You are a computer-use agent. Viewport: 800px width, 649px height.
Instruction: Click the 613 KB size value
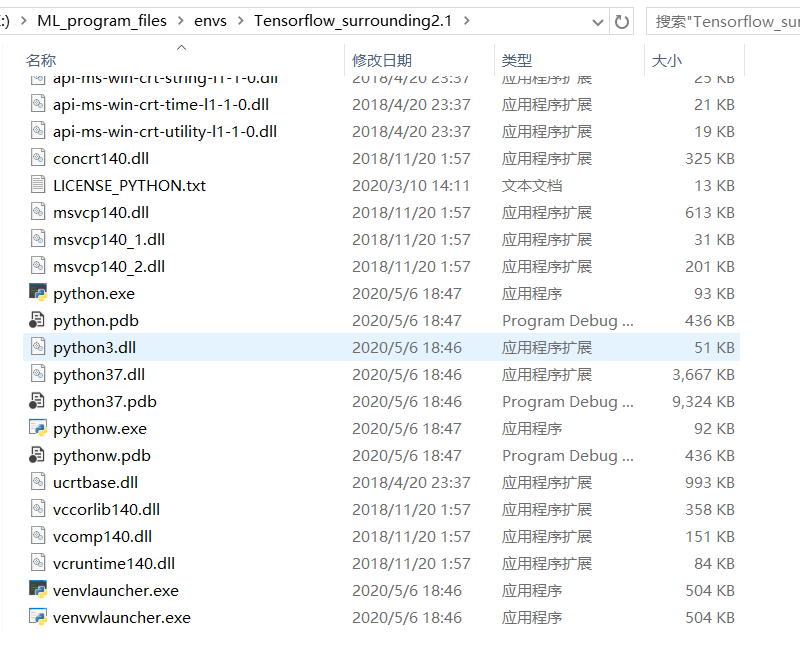tap(710, 213)
